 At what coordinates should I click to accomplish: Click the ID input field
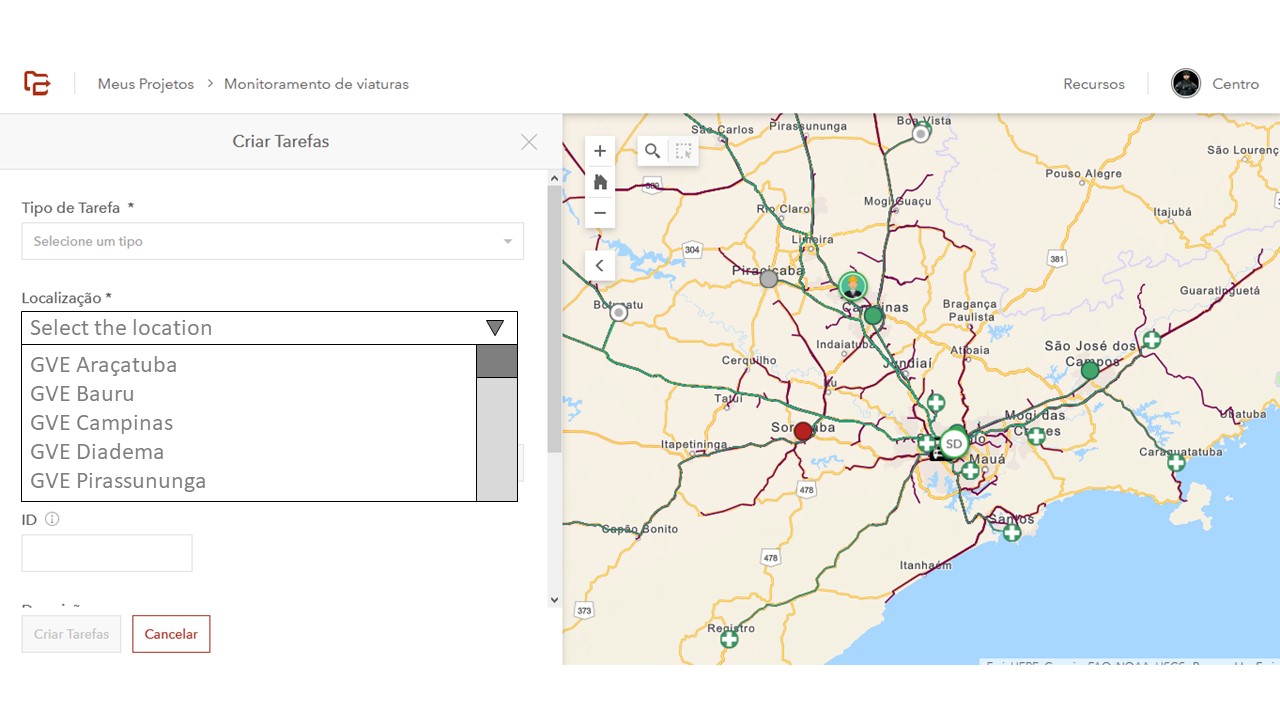(x=107, y=553)
